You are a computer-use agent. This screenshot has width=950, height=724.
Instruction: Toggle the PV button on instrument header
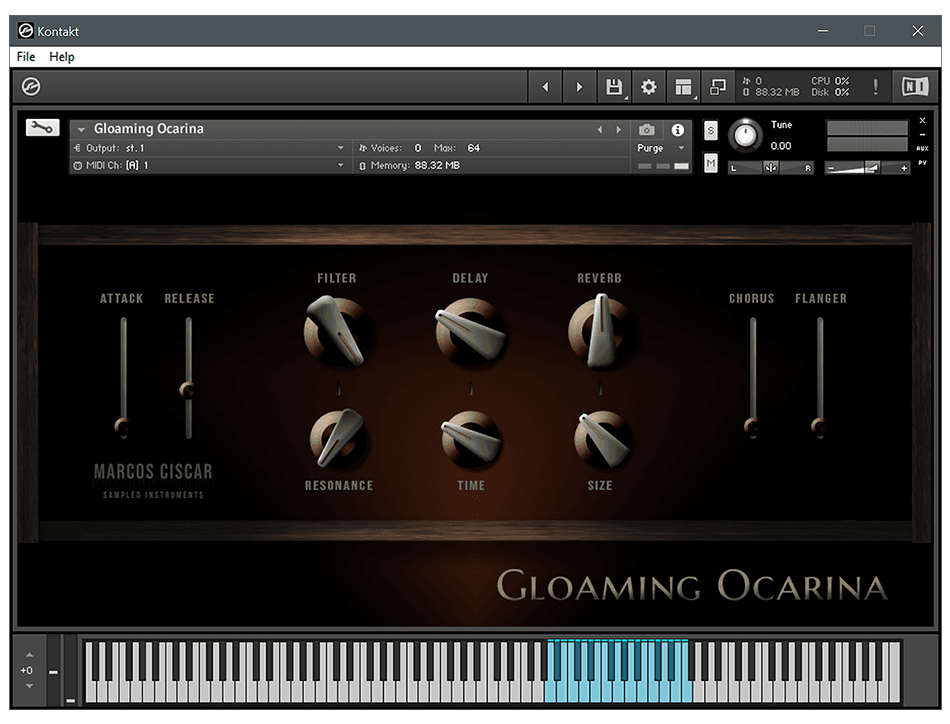[922, 161]
